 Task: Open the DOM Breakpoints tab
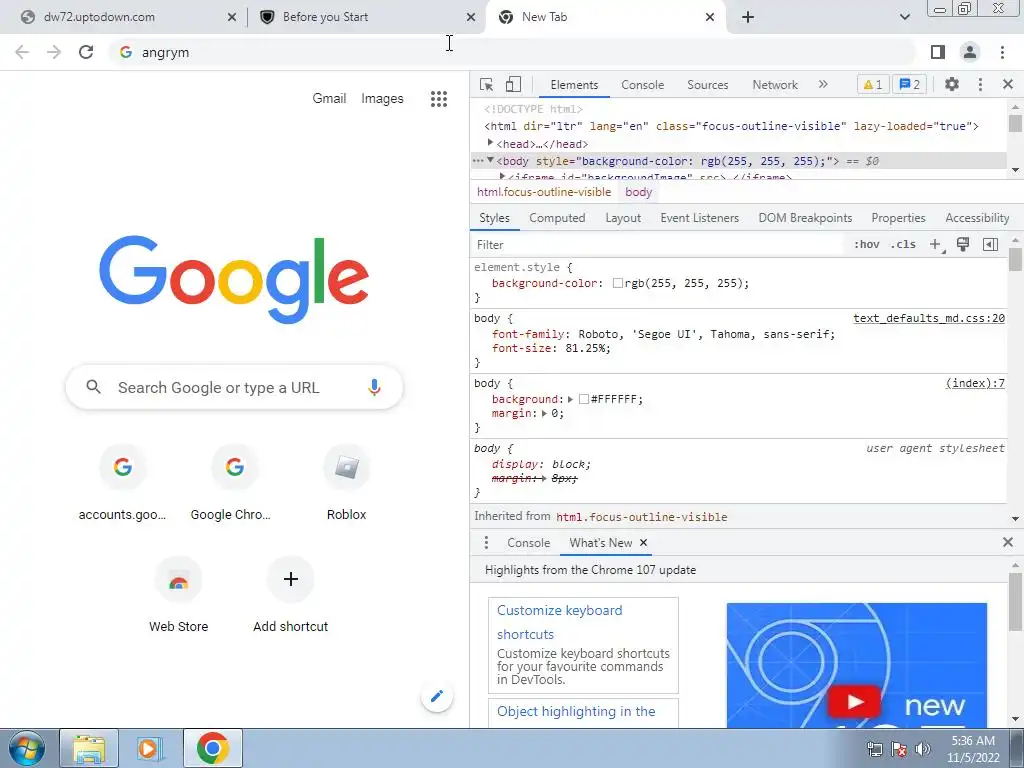[x=805, y=218]
